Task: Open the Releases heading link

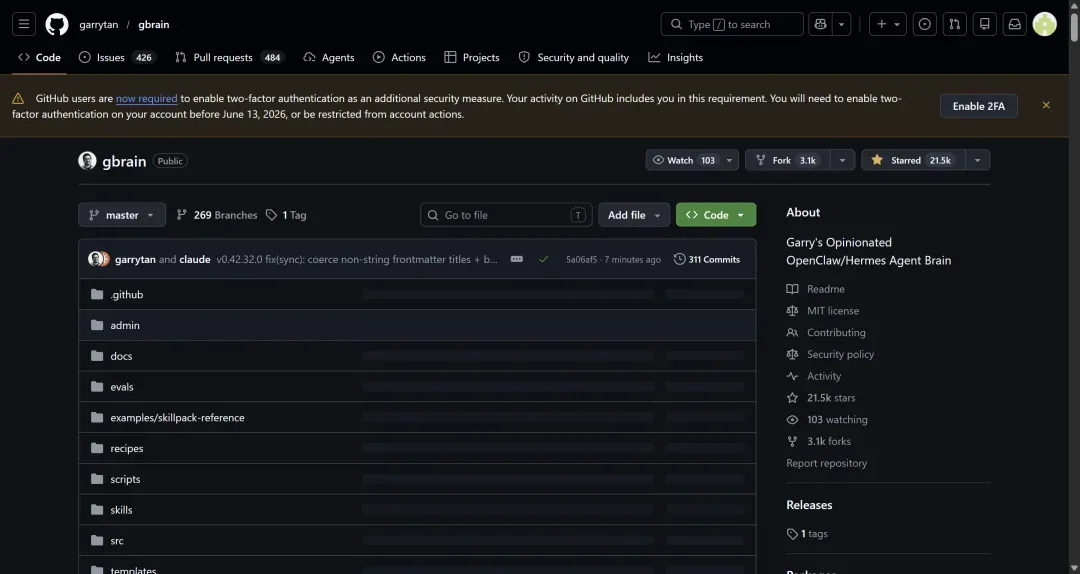Action: pos(809,505)
